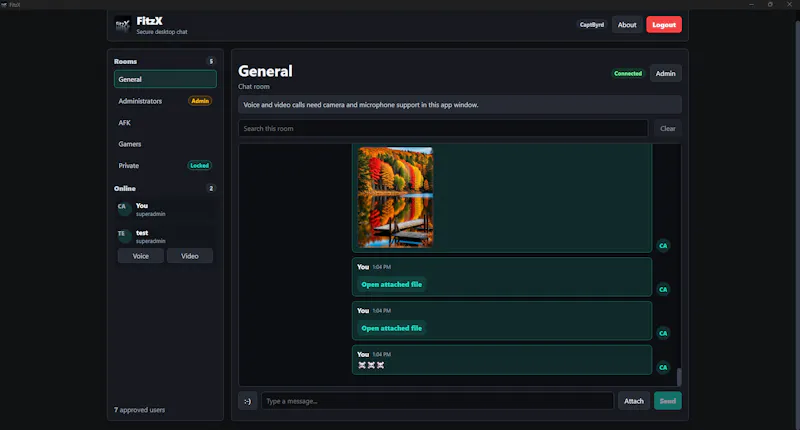800x430 pixels.
Task: Open the last attached file link
Action: point(391,328)
